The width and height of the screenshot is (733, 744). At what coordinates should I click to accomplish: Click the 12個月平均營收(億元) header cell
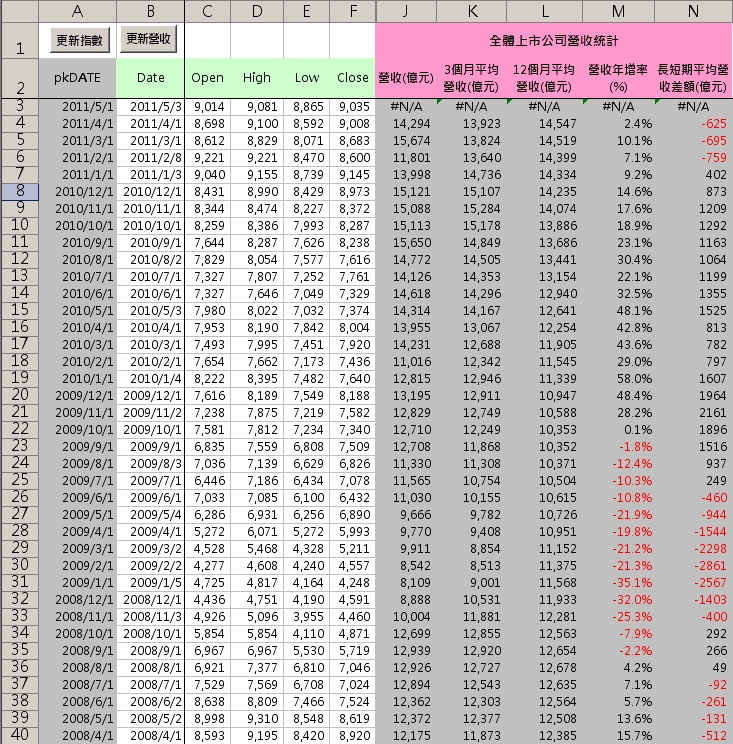545,78
